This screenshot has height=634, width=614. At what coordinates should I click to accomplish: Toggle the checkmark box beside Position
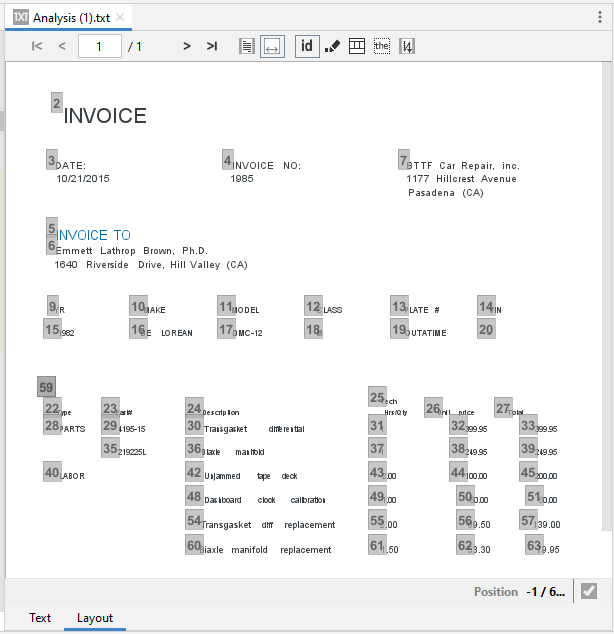(x=589, y=591)
